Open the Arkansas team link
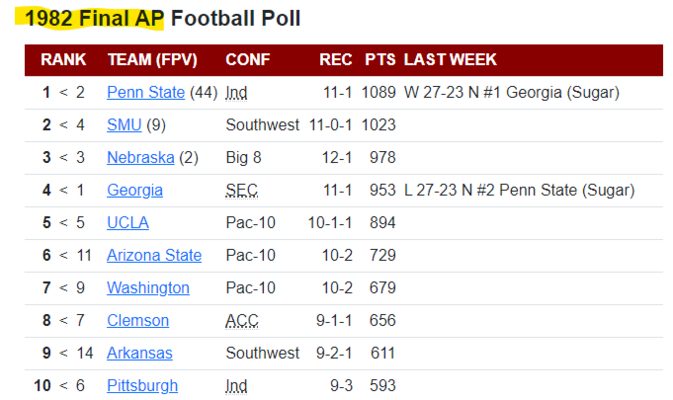 pyautogui.click(x=139, y=353)
